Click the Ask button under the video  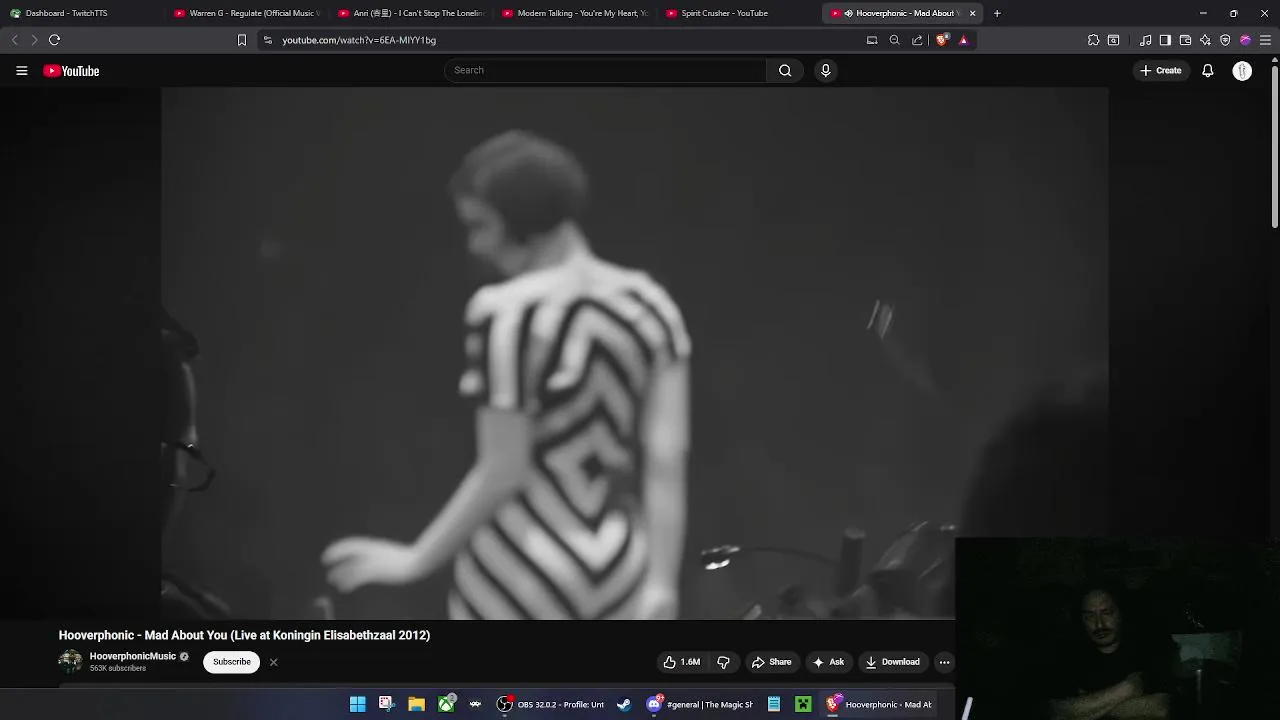[828, 662]
